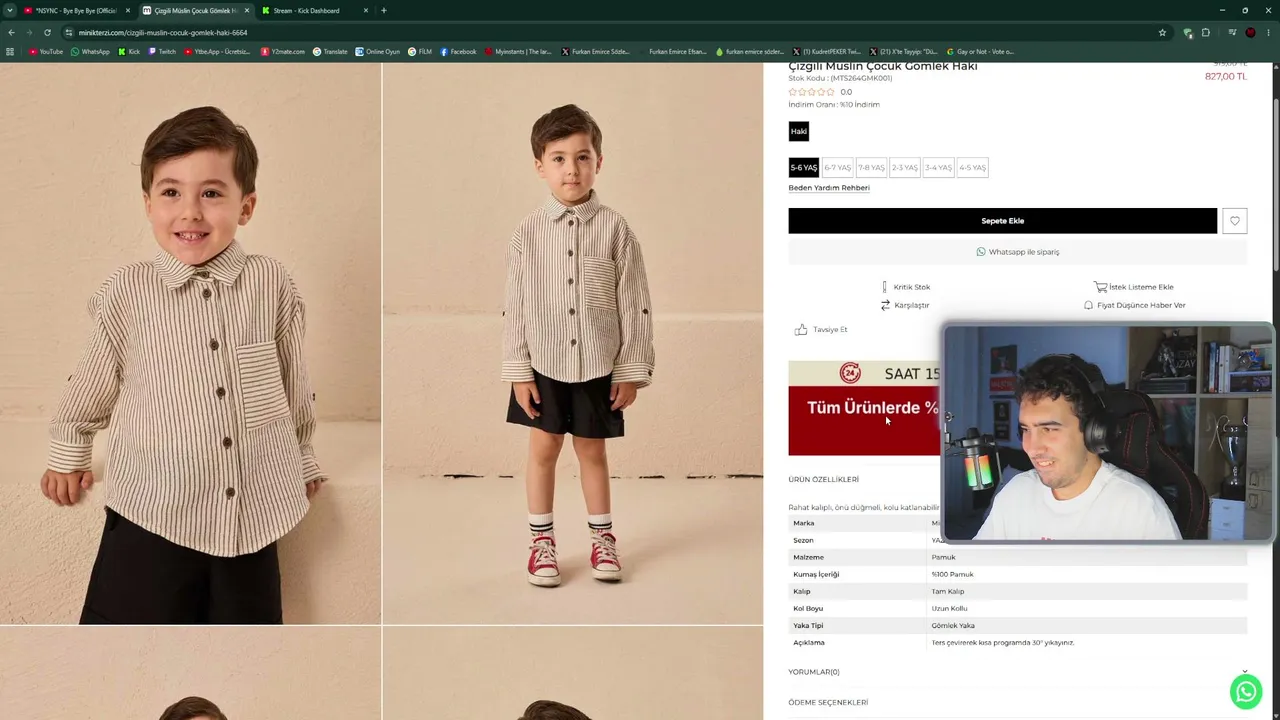
Task: Click the heart favorite icon beside Sepete Ekle
Action: [x=1234, y=221]
